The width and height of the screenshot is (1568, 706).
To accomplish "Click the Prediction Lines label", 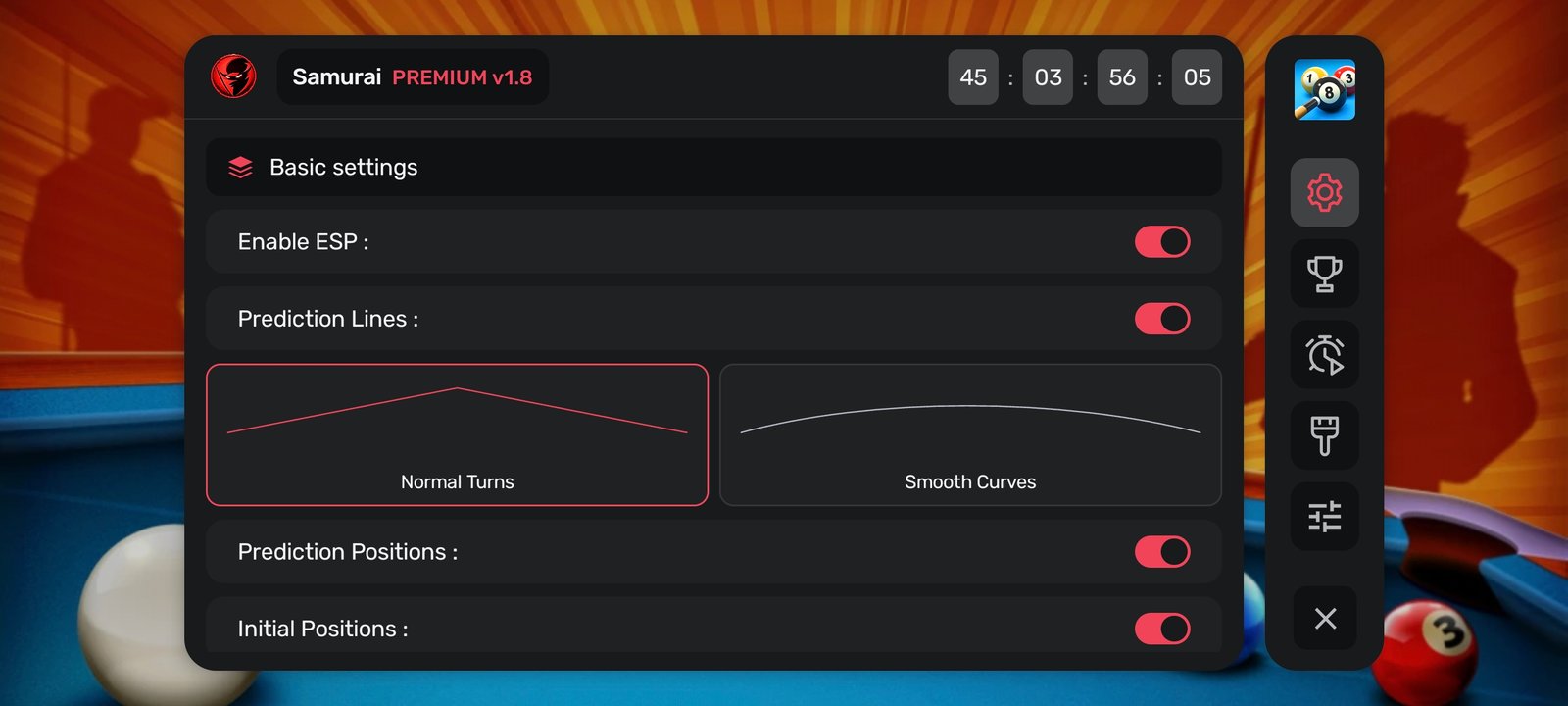I will coord(327,319).
